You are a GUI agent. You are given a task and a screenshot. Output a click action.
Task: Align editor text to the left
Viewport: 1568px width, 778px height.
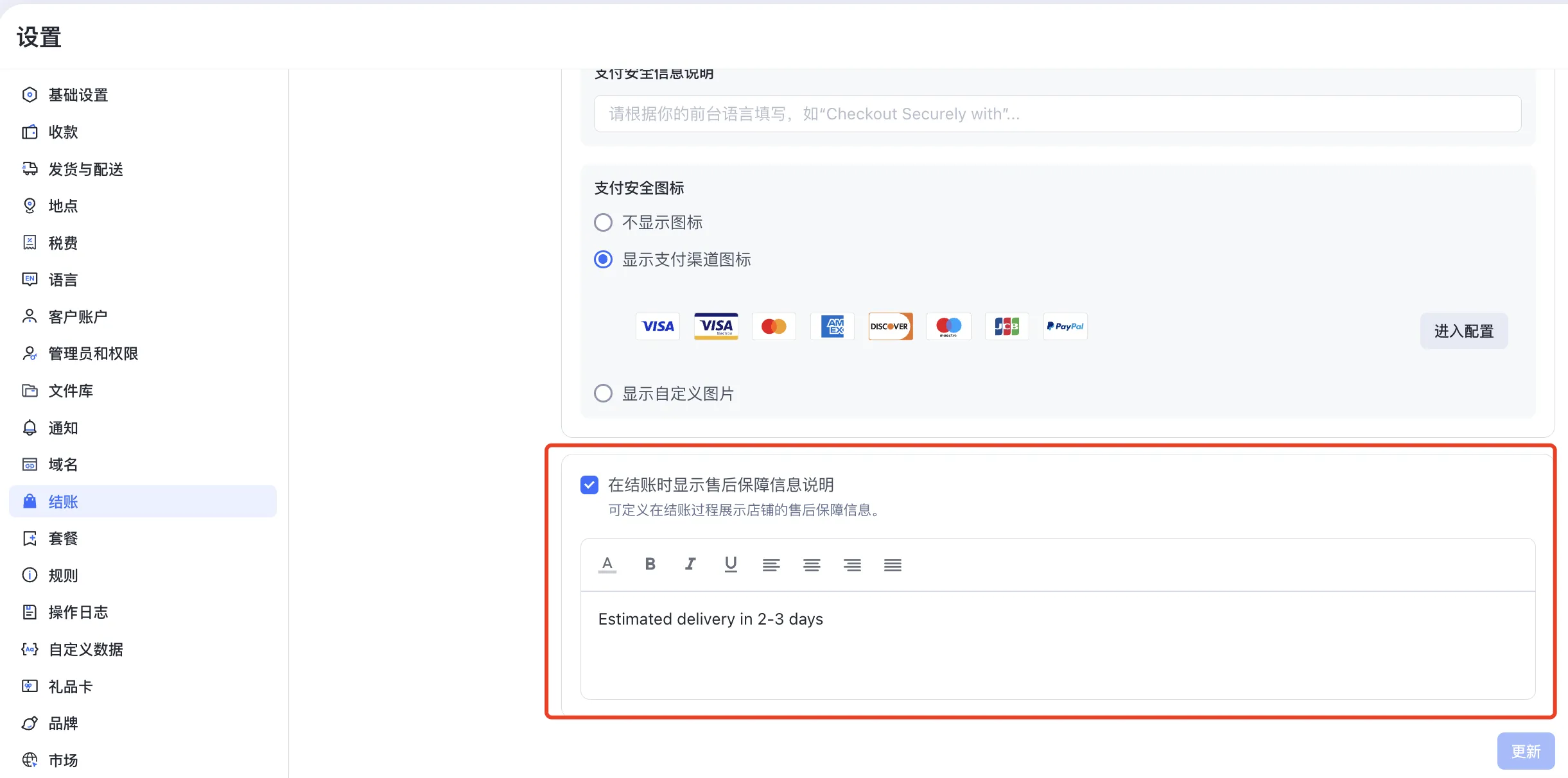coord(771,565)
